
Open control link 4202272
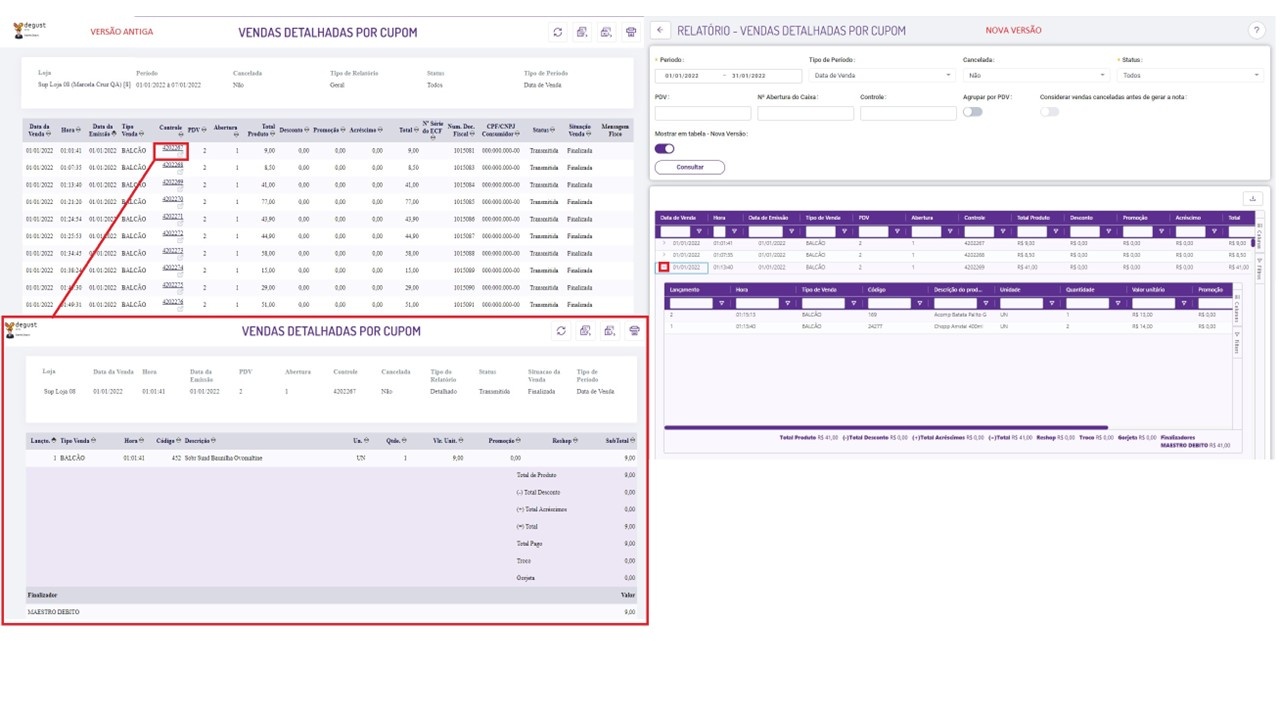[x=172, y=233]
